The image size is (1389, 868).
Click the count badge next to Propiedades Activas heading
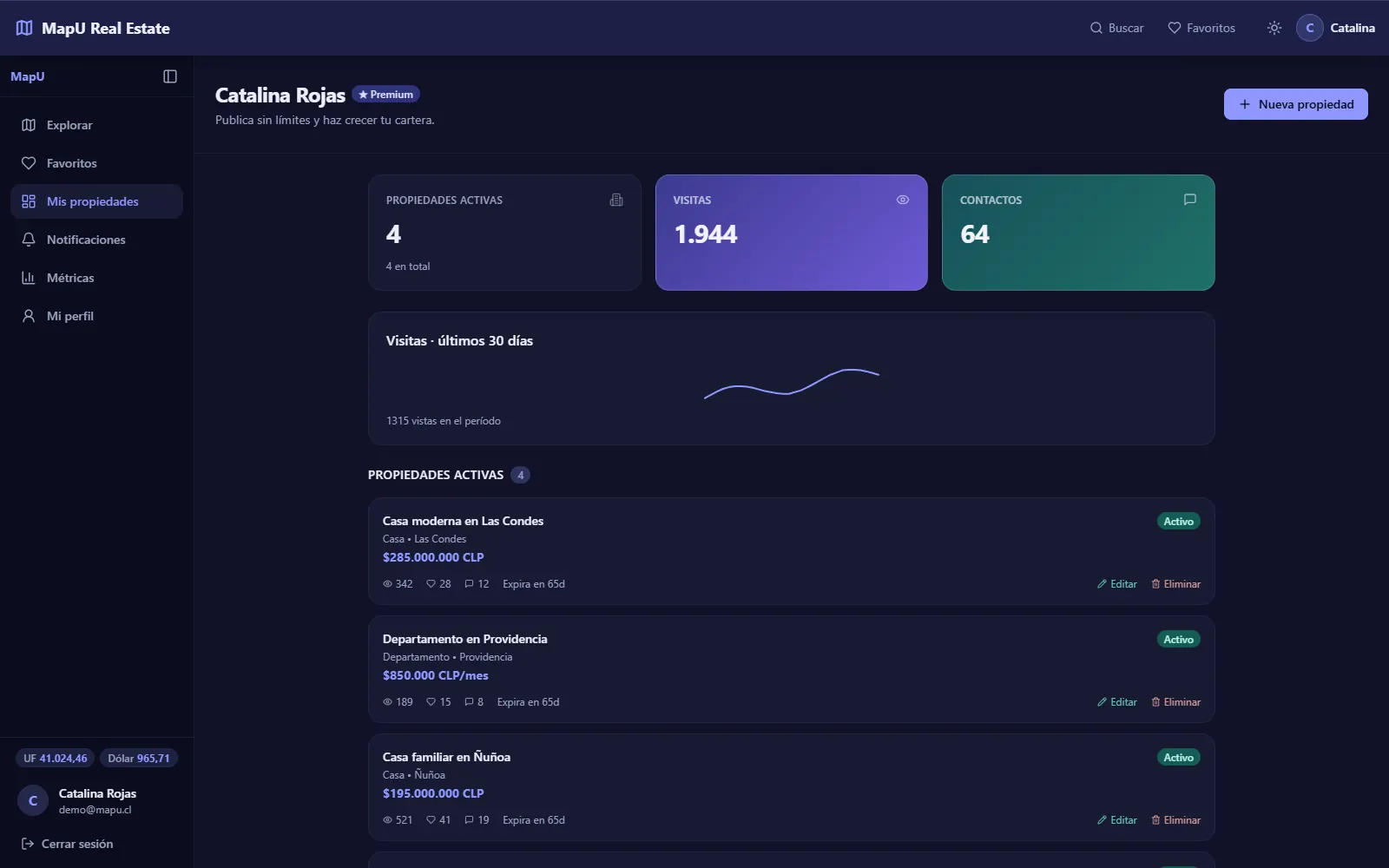tap(520, 475)
